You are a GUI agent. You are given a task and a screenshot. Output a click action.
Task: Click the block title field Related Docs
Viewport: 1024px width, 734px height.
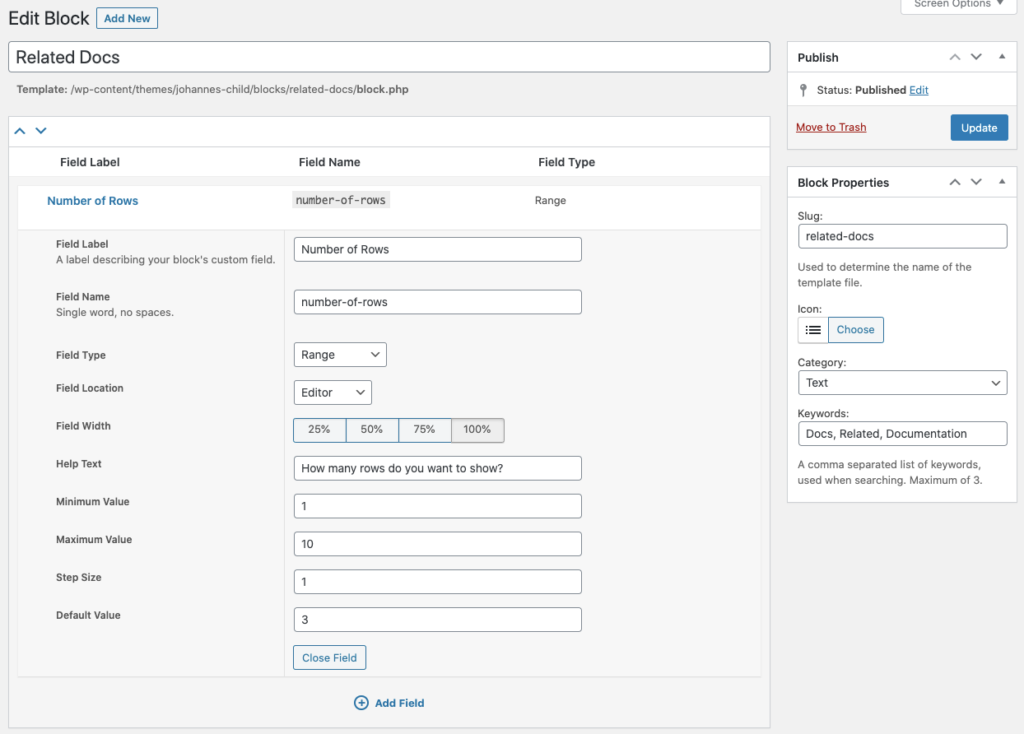coord(389,57)
